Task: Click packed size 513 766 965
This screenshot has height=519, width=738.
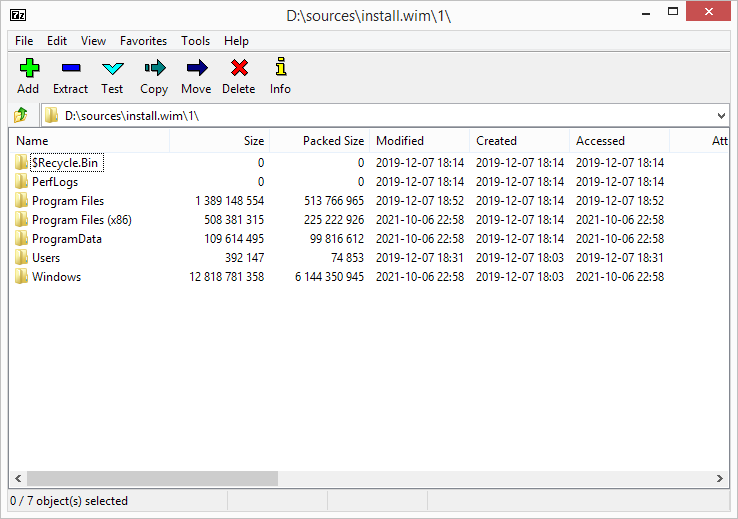Action: 334,201
